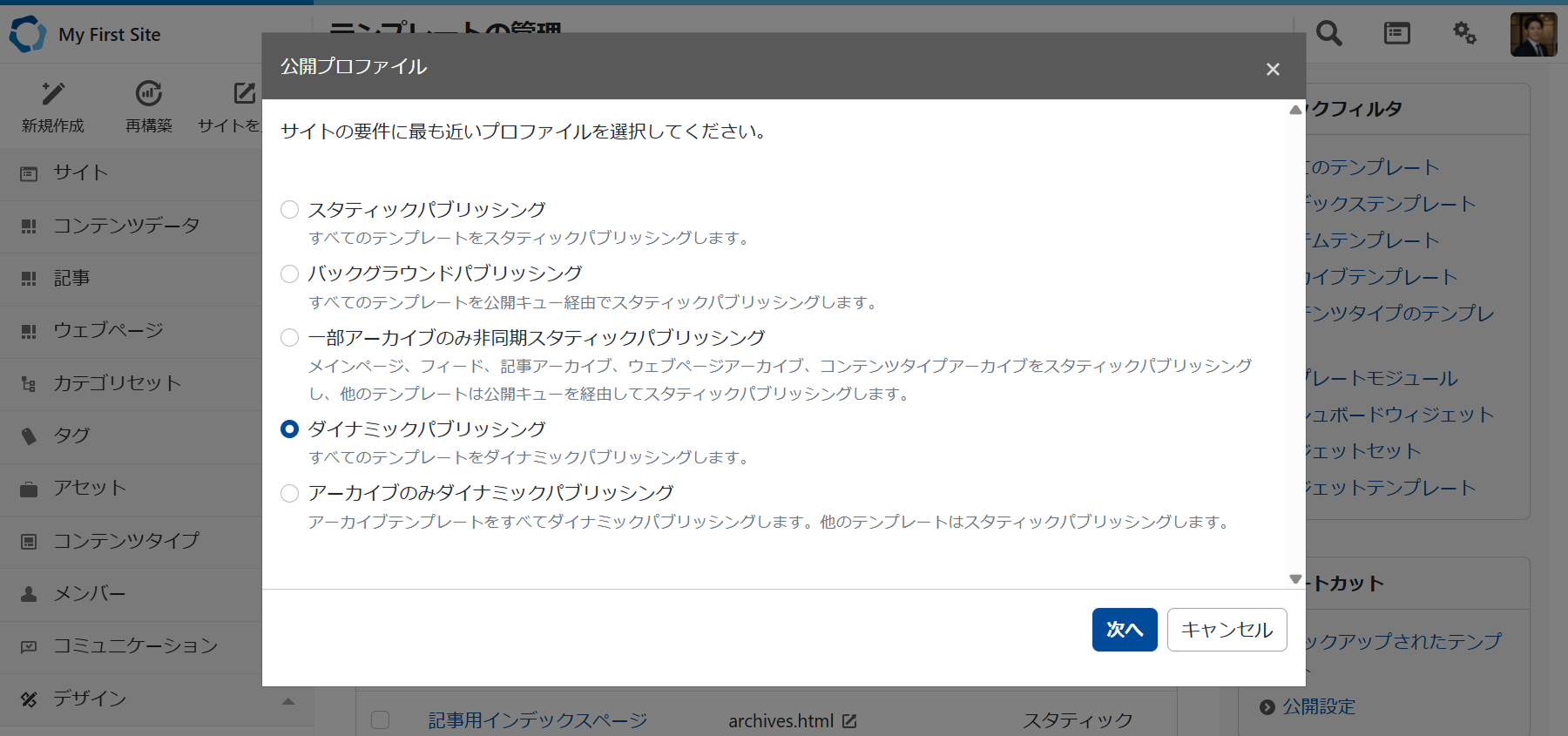Click the タグ tag icon in sidebar
1568x736 pixels.
click(29, 436)
